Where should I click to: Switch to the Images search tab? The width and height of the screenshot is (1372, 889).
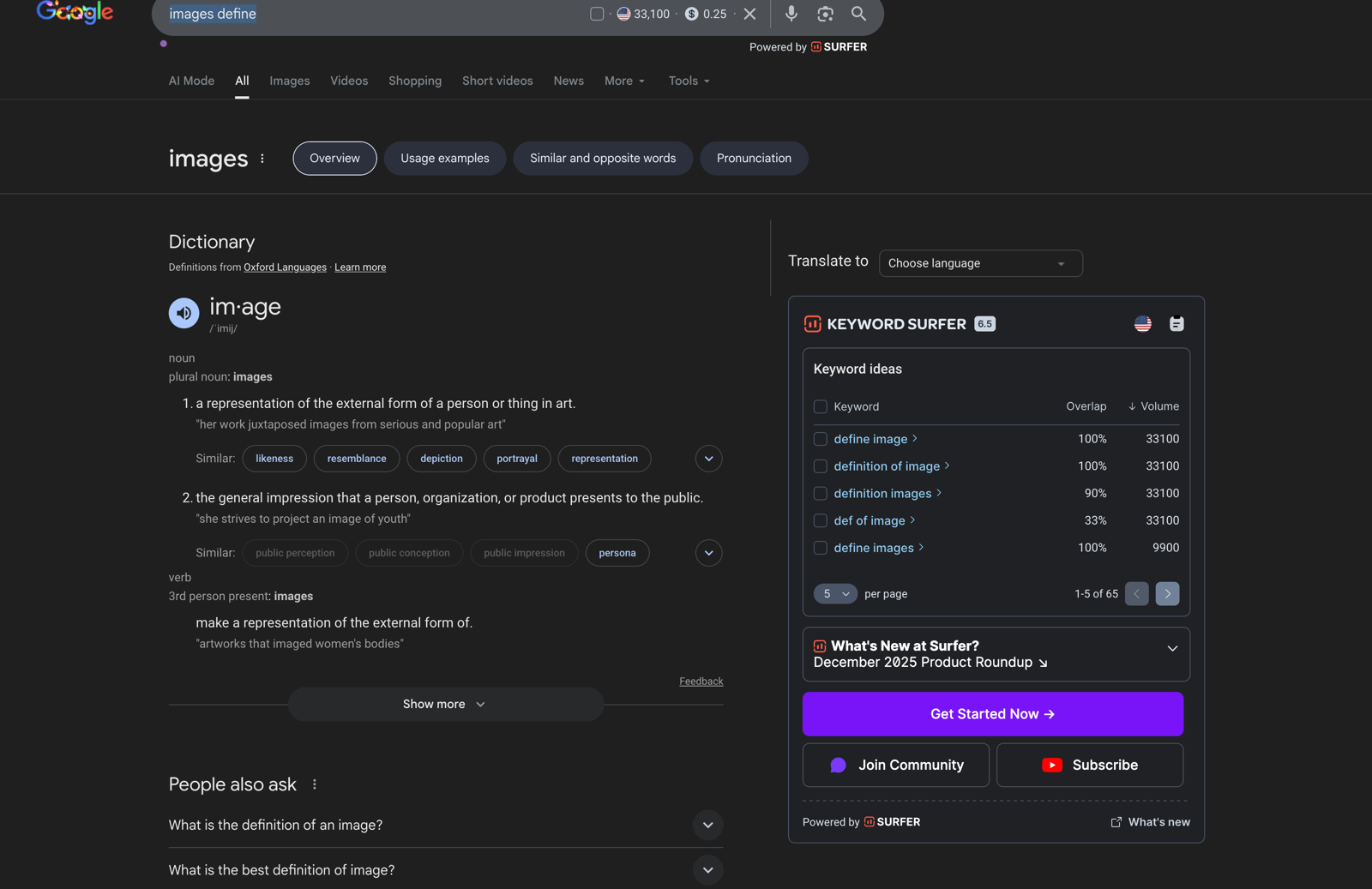[290, 81]
